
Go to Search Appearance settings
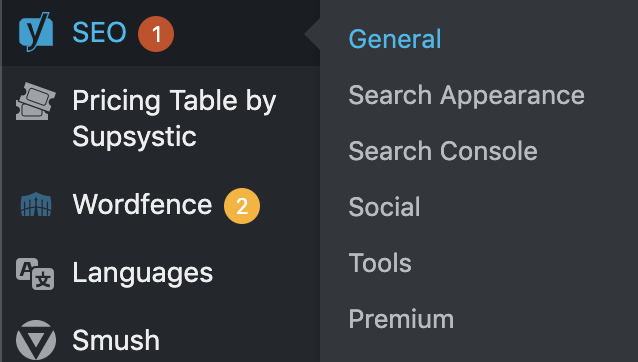466,95
